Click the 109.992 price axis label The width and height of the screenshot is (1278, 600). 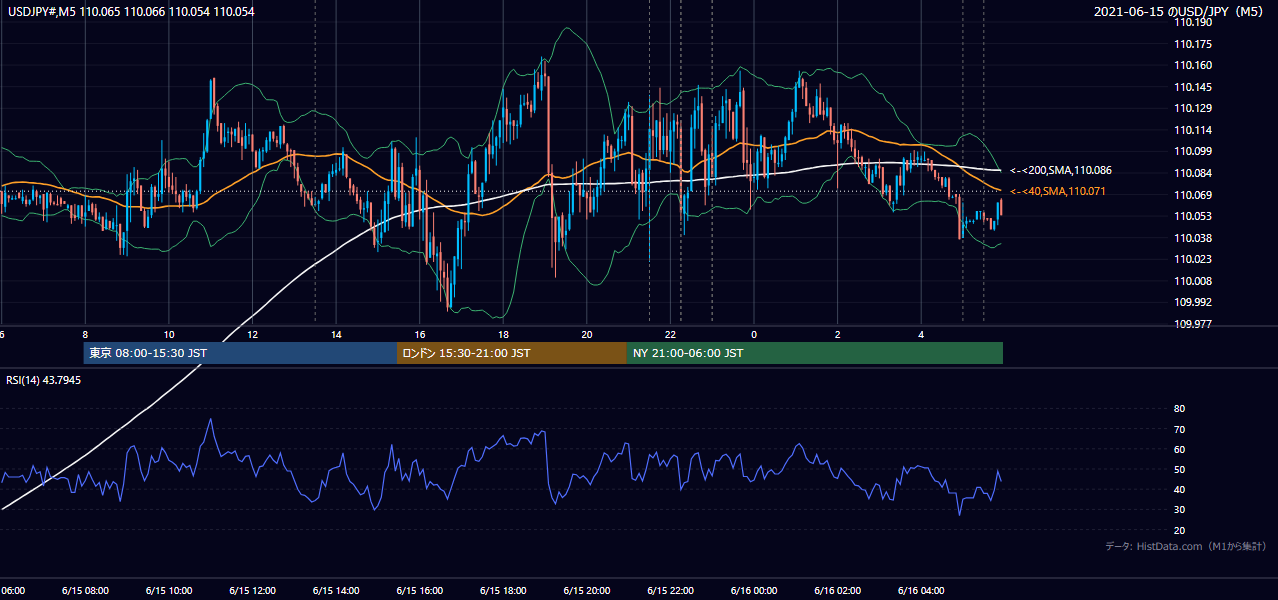pyautogui.click(x=1194, y=302)
